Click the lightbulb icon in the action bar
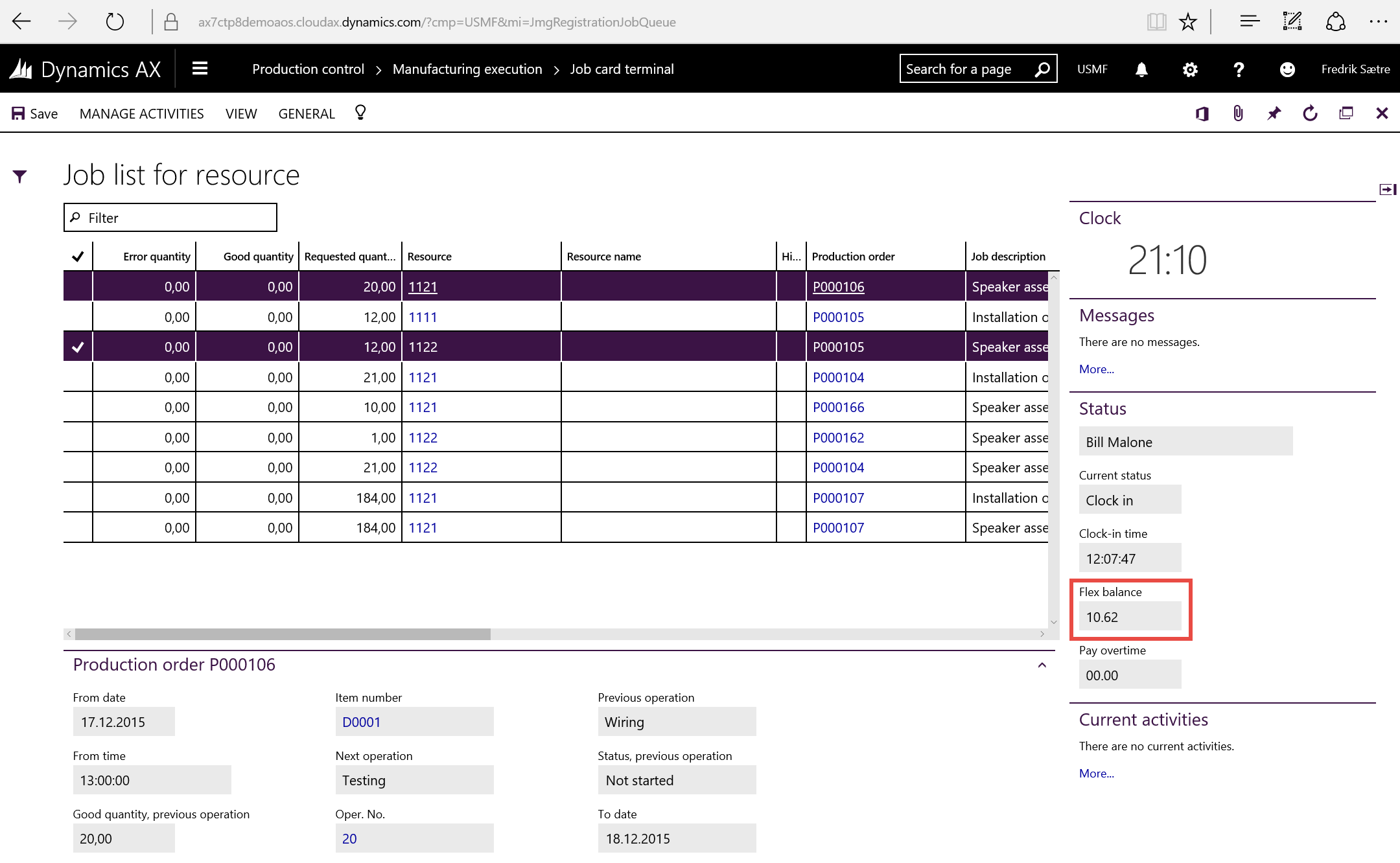The width and height of the screenshot is (1400, 863). pos(360,113)
